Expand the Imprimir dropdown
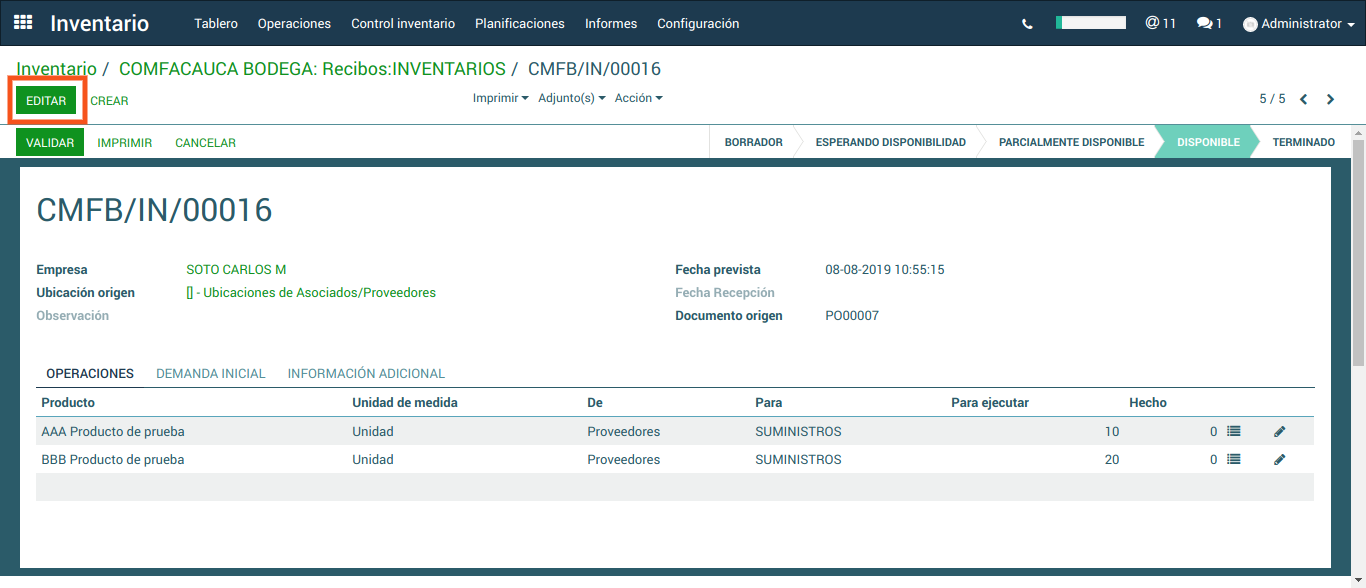 coord(500,98)
